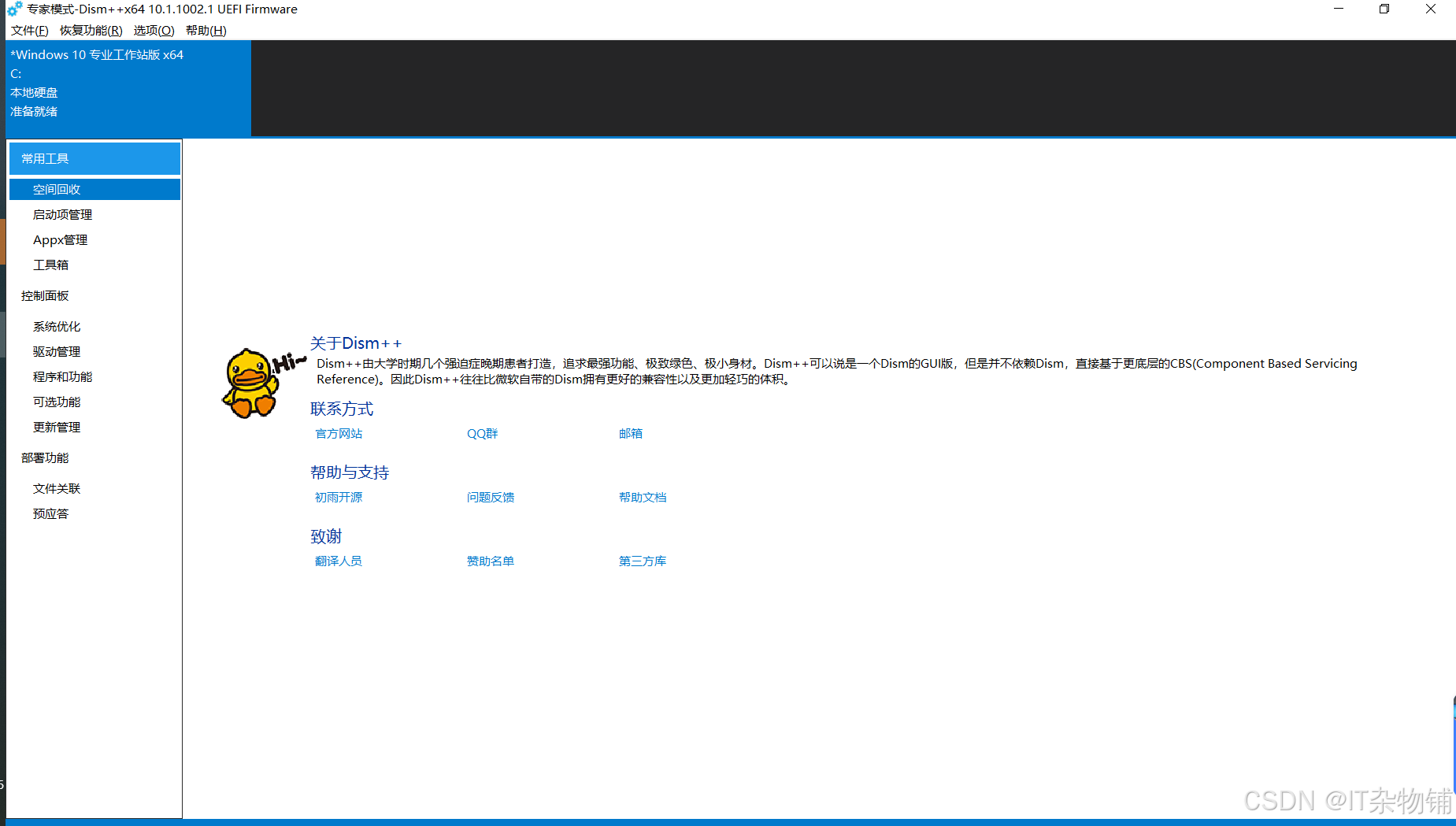Screen dimensions: 1456x826
Task: Click the 联系方式 heading
Action: point(342,409)
